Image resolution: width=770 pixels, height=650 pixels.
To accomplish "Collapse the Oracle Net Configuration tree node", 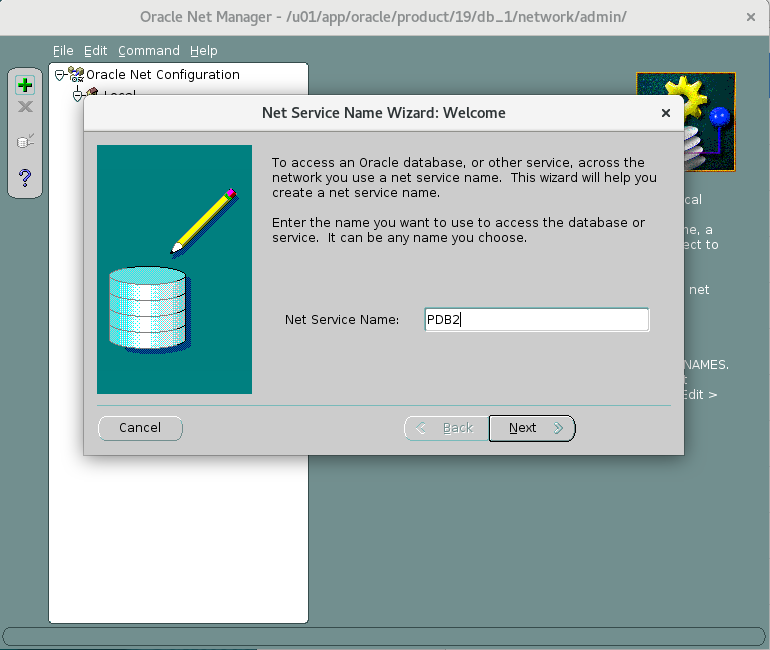I will click(x=59, y=75).
